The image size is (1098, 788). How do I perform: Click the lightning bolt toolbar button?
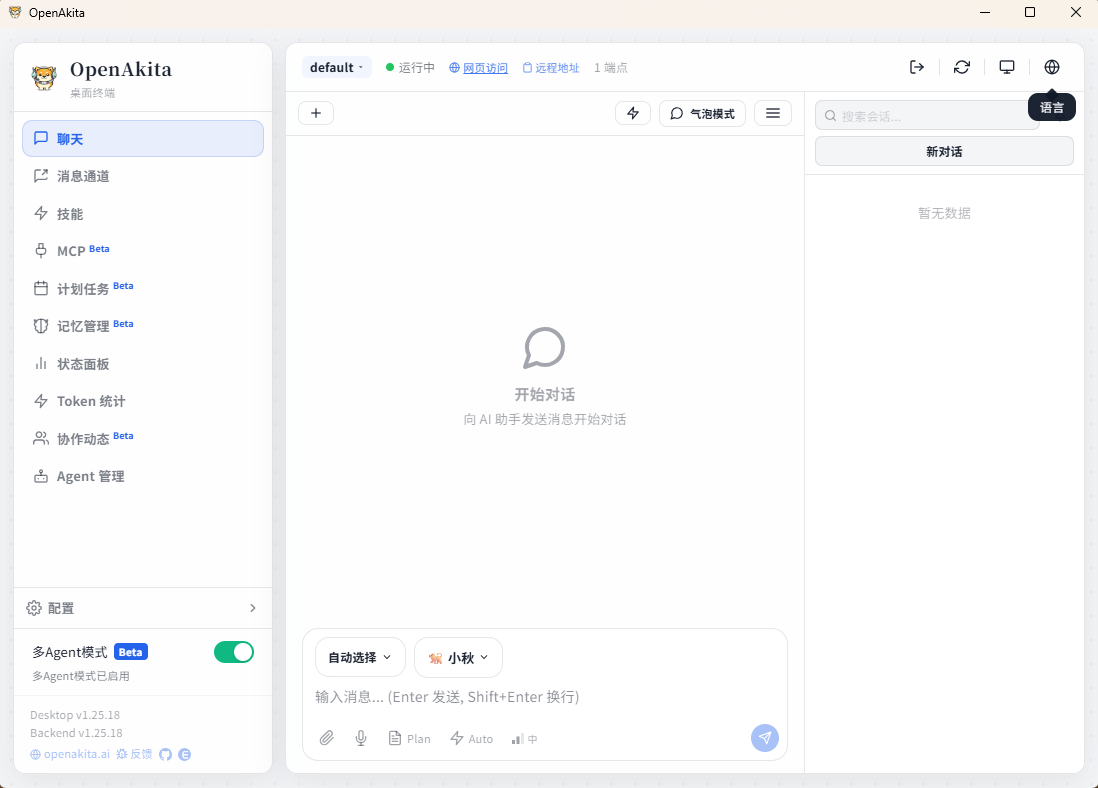[x=633, y=113]
